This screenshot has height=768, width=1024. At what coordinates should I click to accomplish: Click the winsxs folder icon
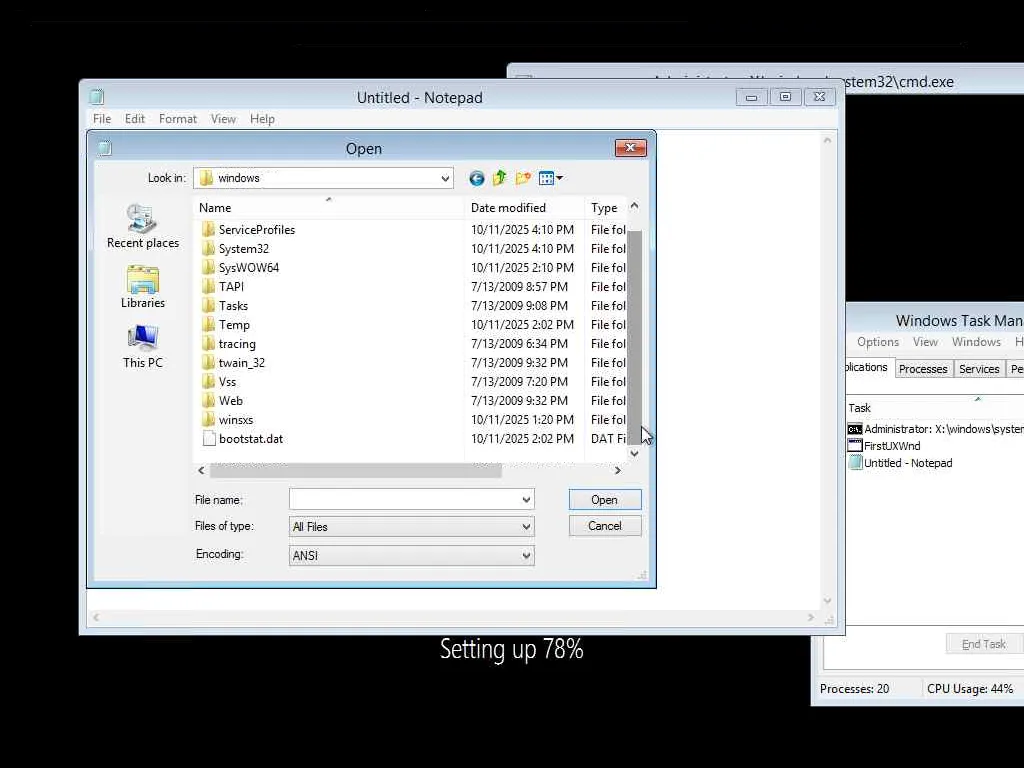tap(208, 419)
